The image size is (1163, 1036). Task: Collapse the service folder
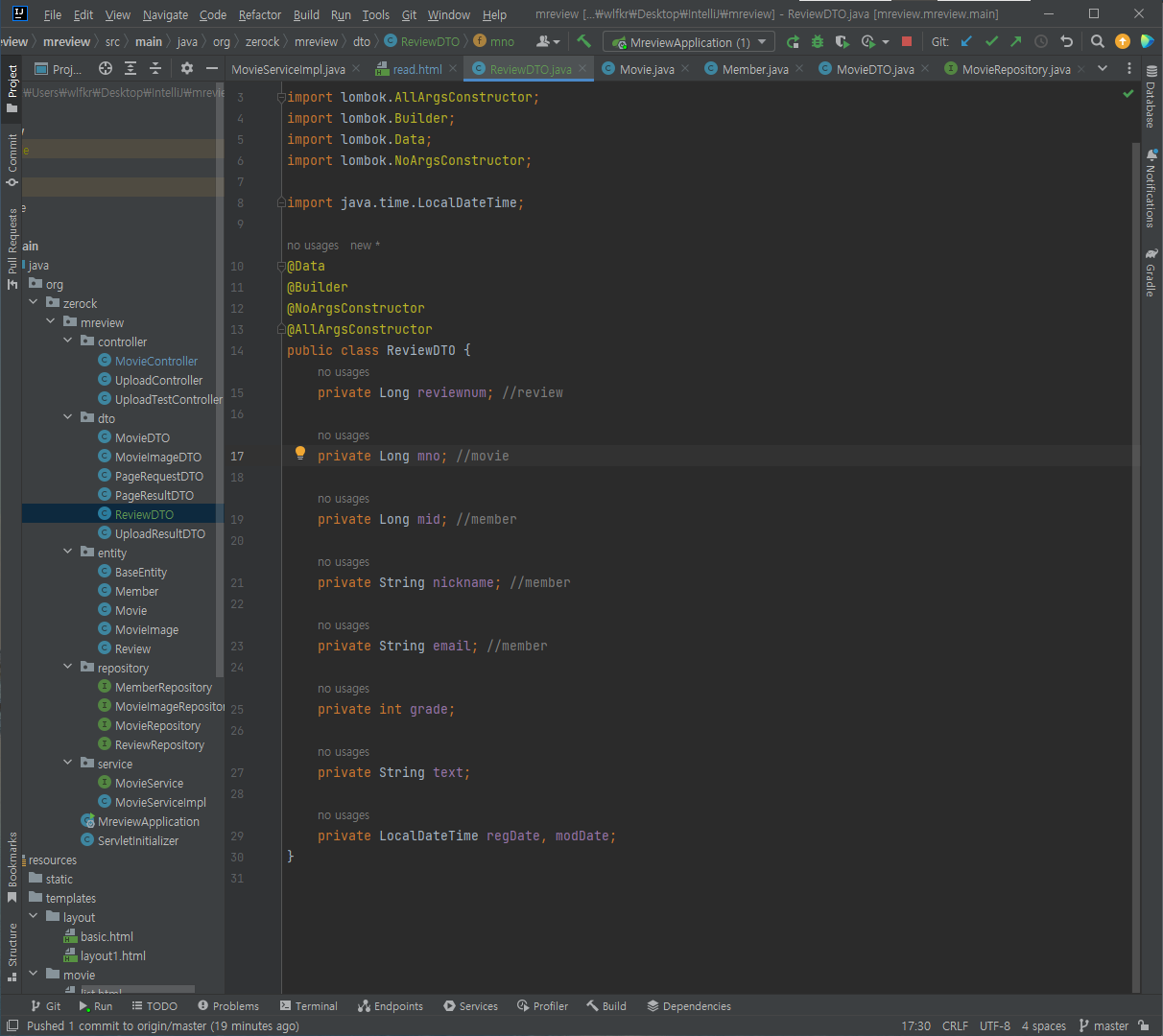click(x=68, y=764)
